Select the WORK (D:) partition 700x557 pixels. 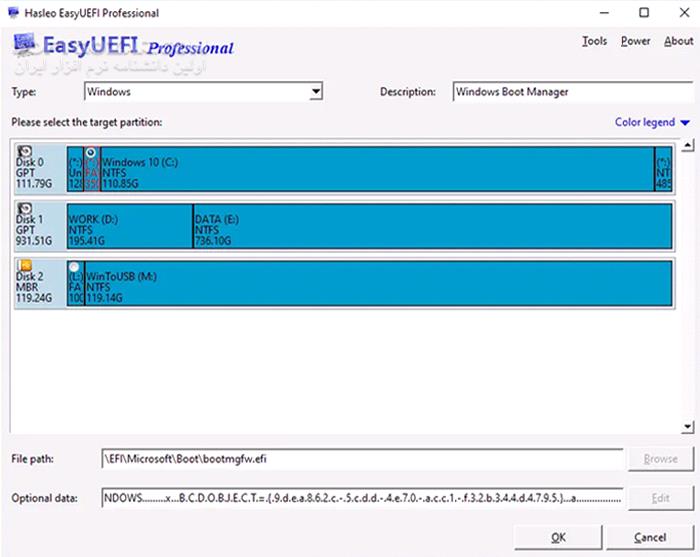130,226
